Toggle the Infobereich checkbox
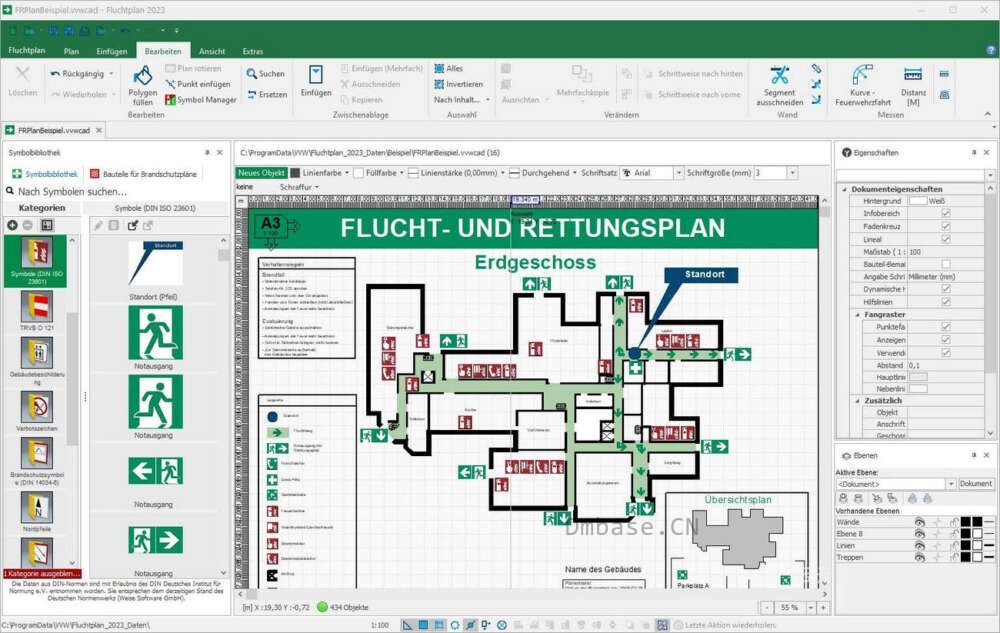The image size is (1000, 633). [946, 214]
